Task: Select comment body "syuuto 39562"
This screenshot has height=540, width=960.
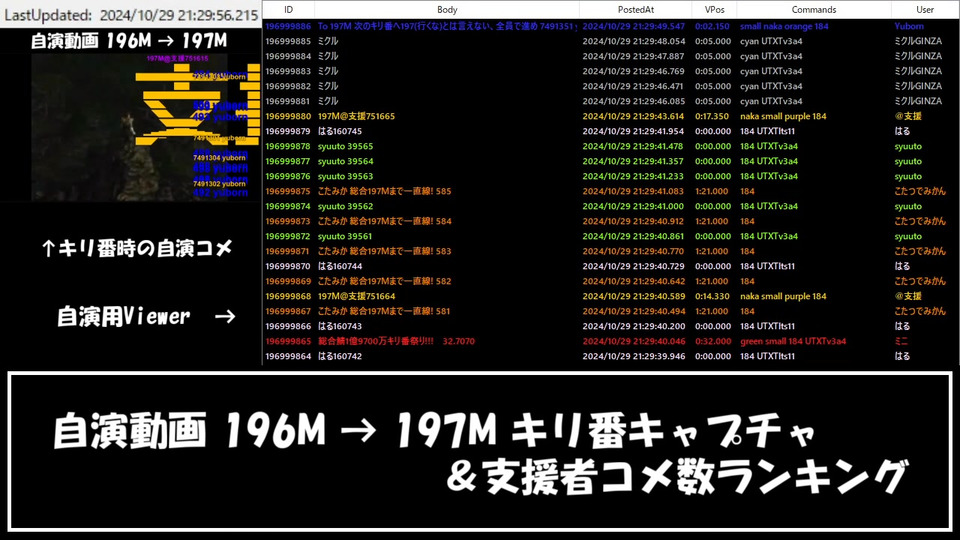Action: [345, 206]
